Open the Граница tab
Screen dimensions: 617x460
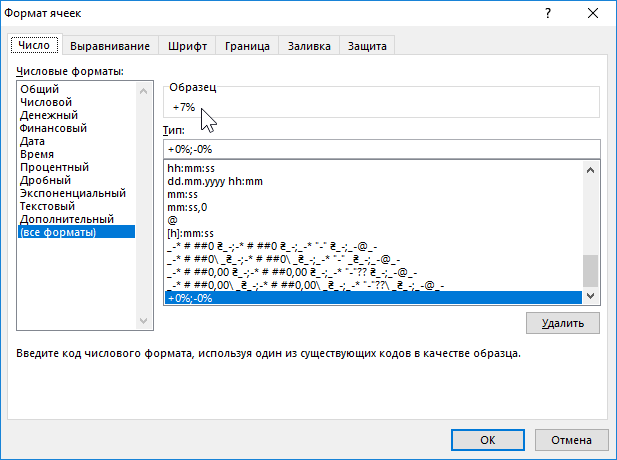(x=247, y=46)
